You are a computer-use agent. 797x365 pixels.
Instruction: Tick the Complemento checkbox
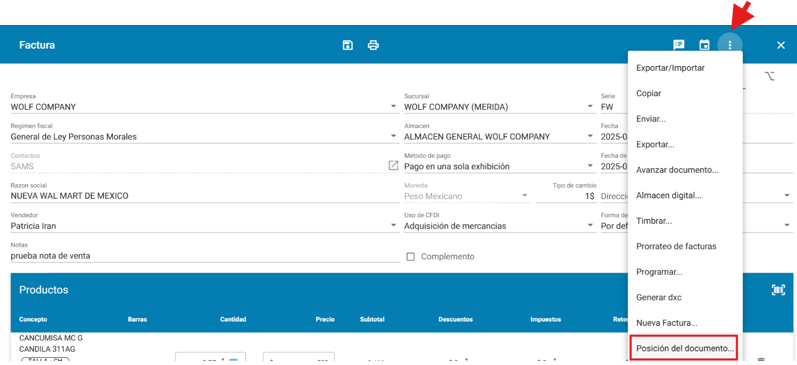[x=411, y=257]
